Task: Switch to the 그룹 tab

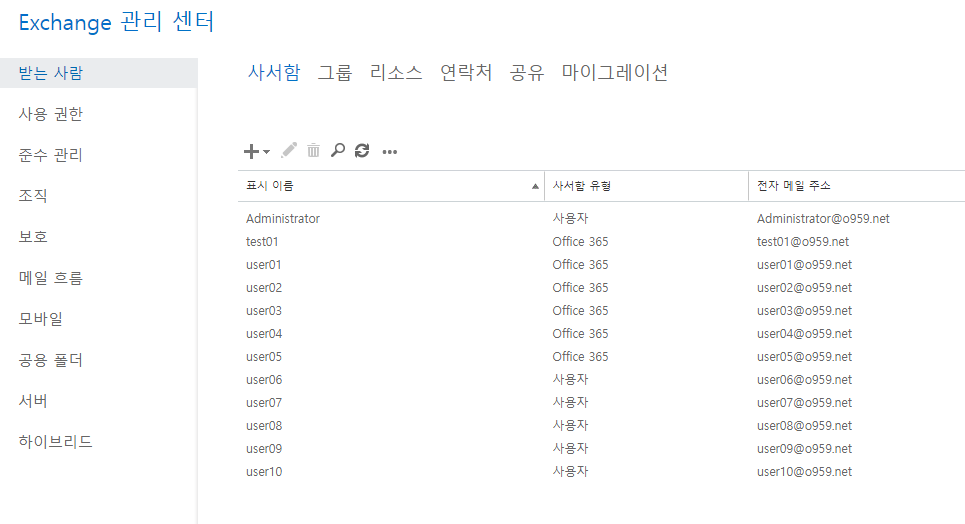Action: pyautogui.click(x=335, y=73)
